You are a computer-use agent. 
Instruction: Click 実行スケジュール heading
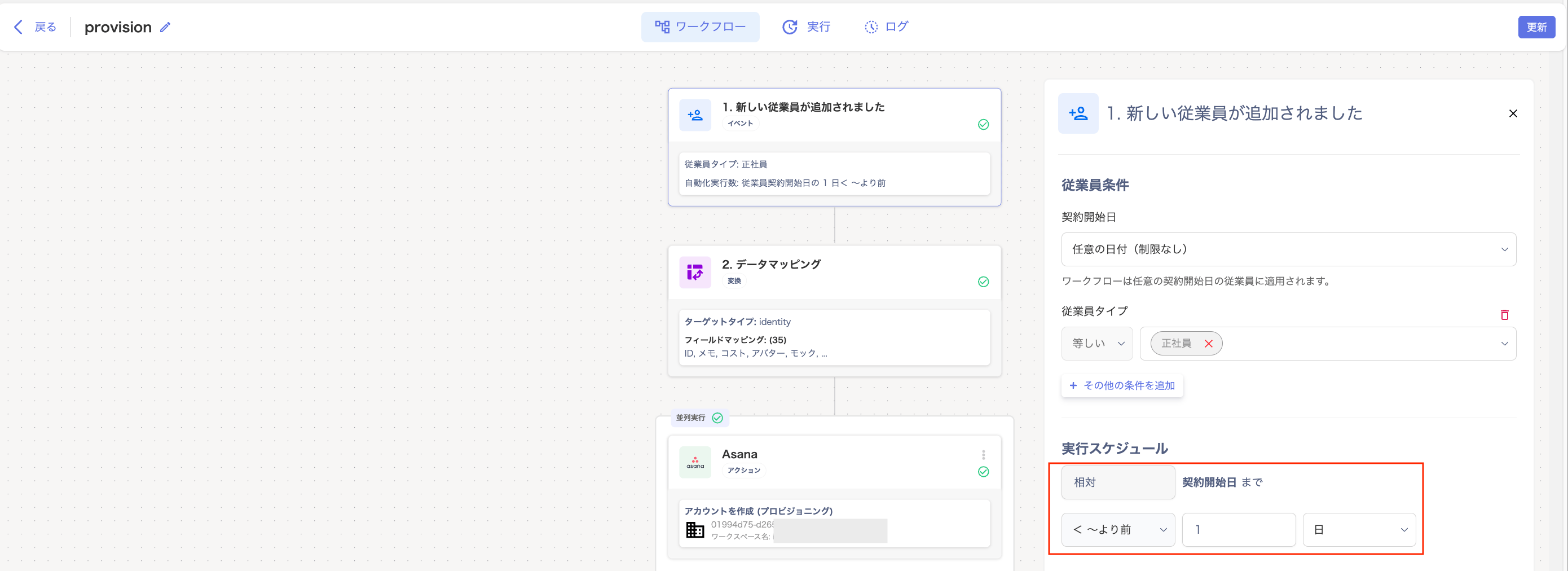click(1114, 449)
